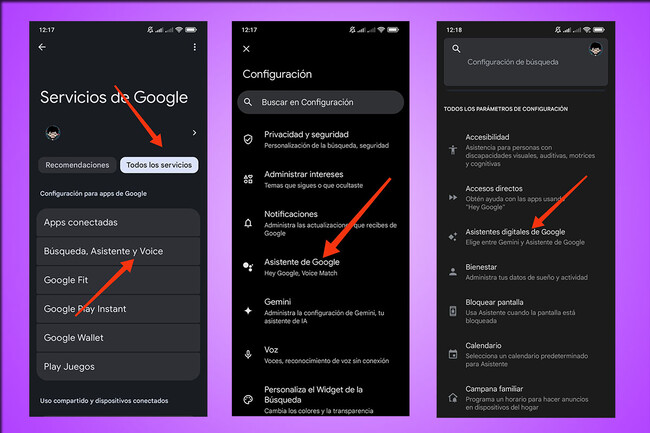Tap the Privacidad y seguridad shield icon
This screenshot has height=433, width=650.
248,139
